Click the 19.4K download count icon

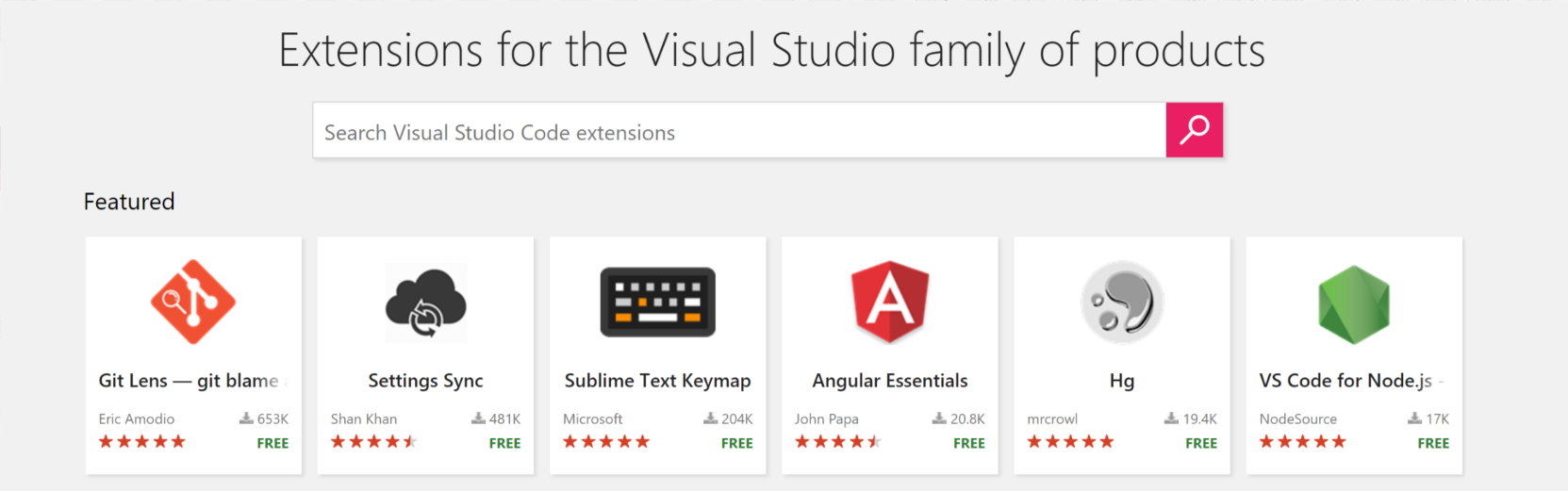pyautogui.click(x=1171, y=418)
